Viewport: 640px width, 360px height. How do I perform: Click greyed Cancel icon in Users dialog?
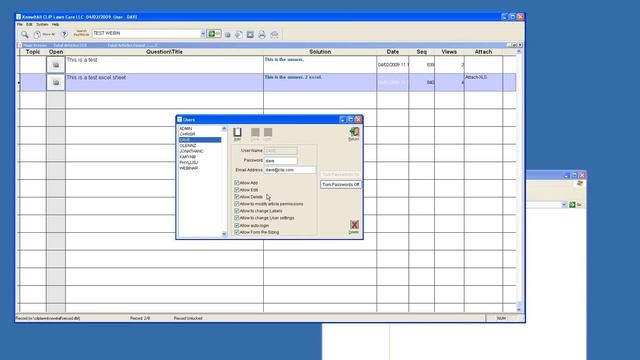coord(268,133)
